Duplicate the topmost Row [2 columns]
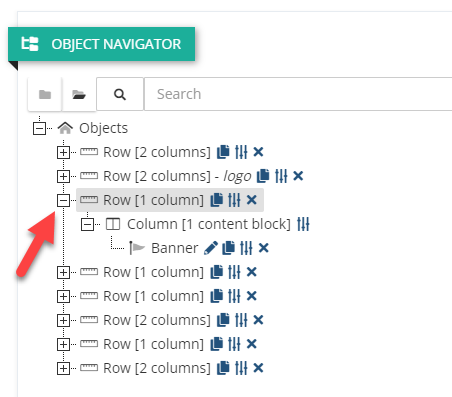This screenshot has width=452, height=397. point(223,152)
